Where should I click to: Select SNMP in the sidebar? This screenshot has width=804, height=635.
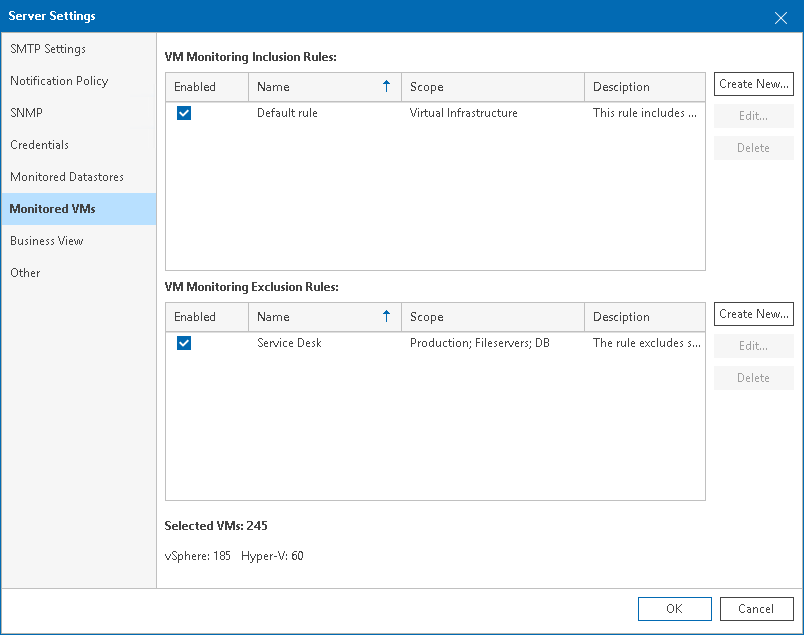click(27, 113)
